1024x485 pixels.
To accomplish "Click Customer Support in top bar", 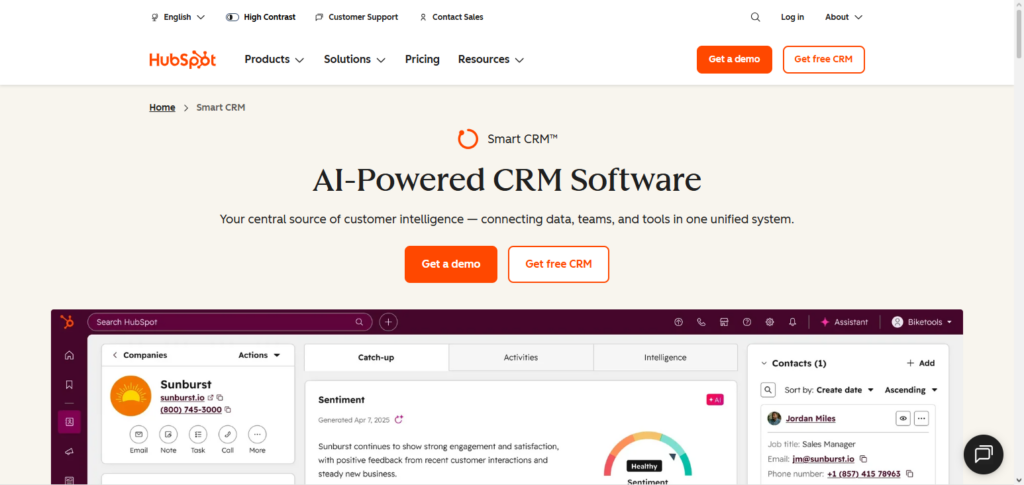I will click(x=356, y=18).
